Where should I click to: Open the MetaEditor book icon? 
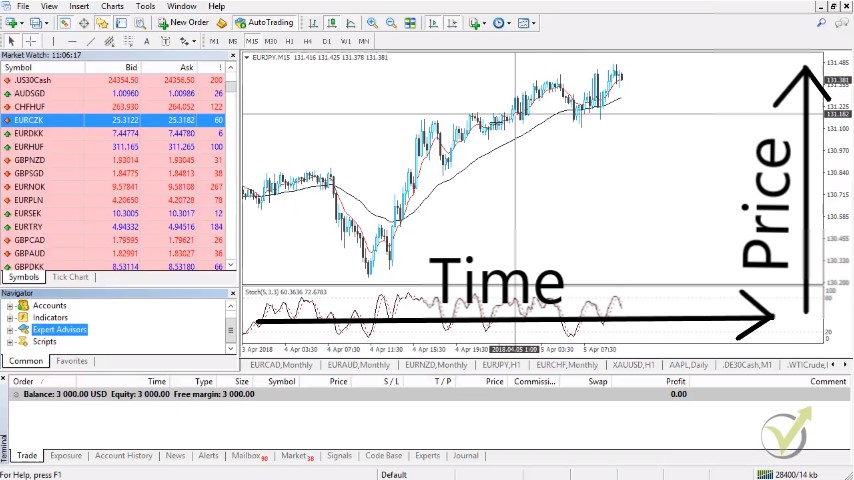click(221, 23)
